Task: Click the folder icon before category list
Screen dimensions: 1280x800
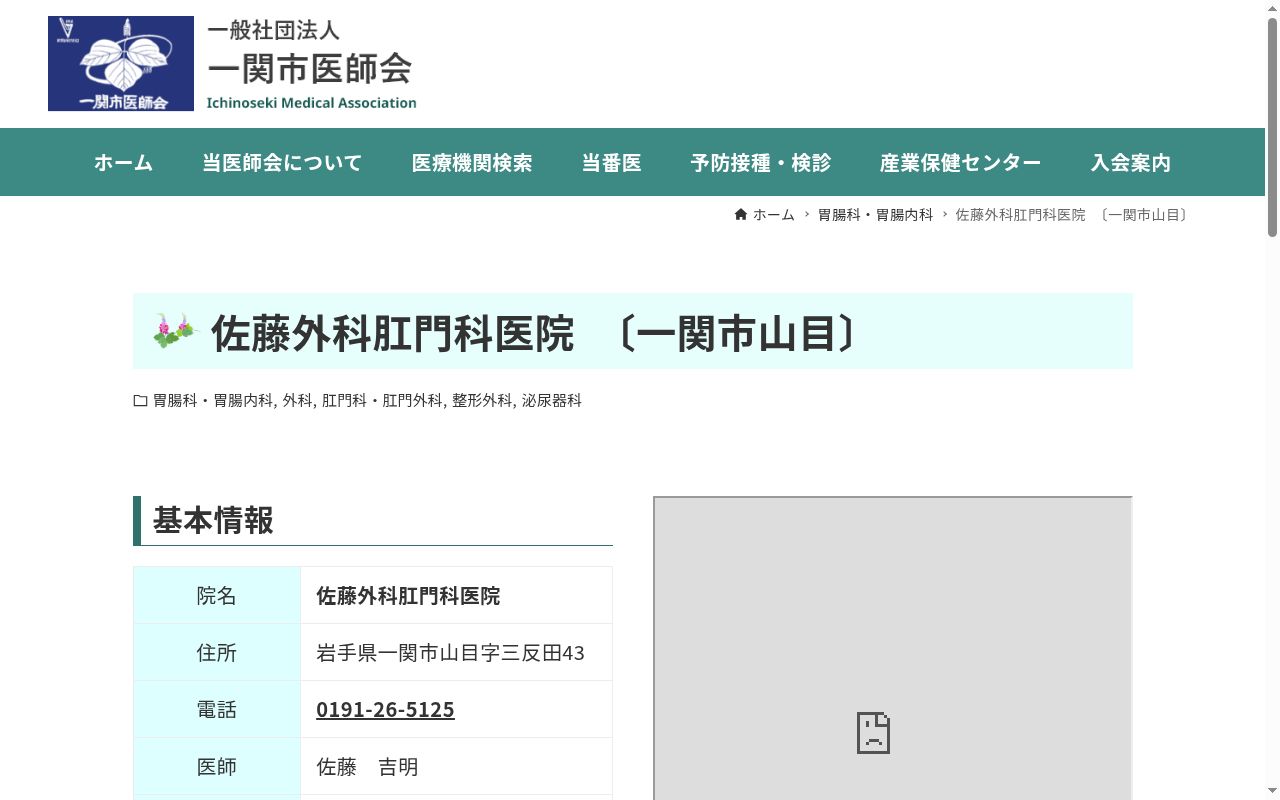Action: pyautogui.click(x=140, y=401)
